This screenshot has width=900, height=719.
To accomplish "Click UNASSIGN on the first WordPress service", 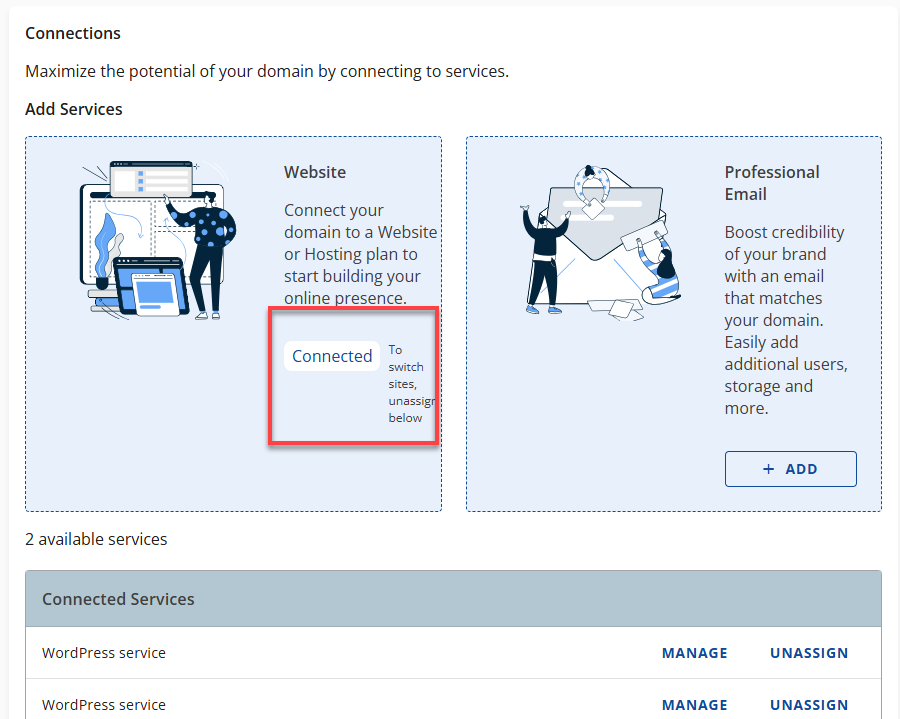I will click(x=808, y=652).
